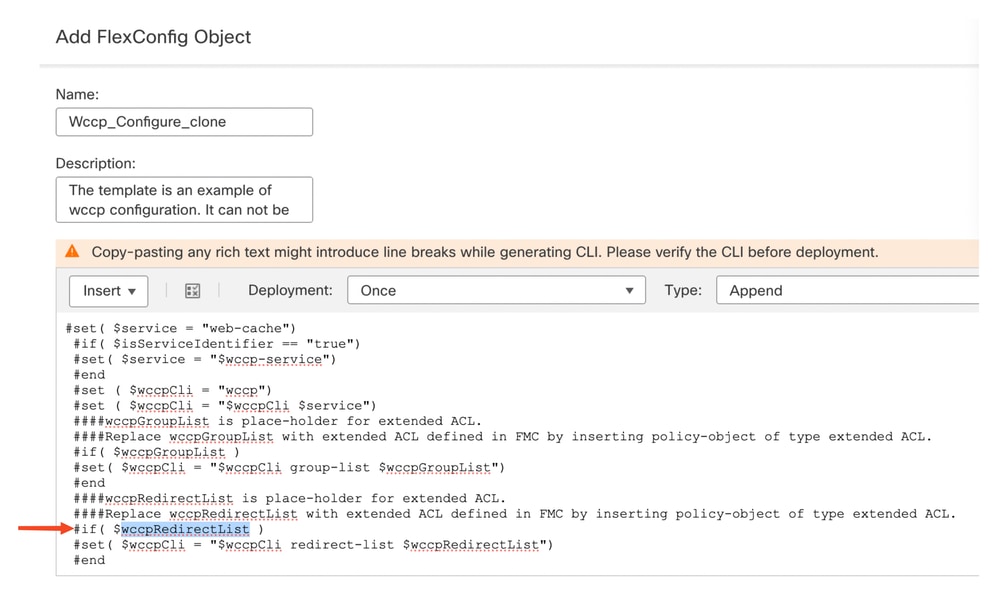Click the 'Copy-pasting any rich text' warning message
This screenshot has width=999, height=595.
click(x=485, y=252)
